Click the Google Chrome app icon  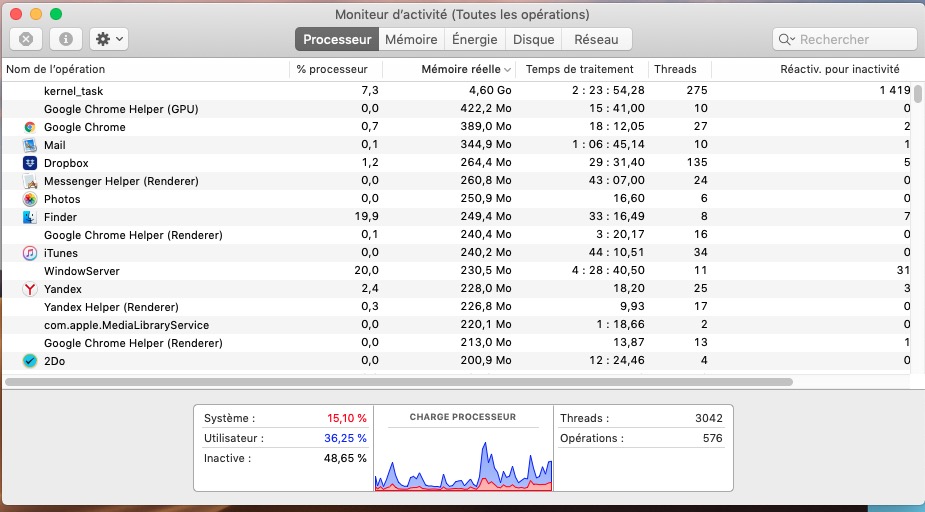[29, 127]
